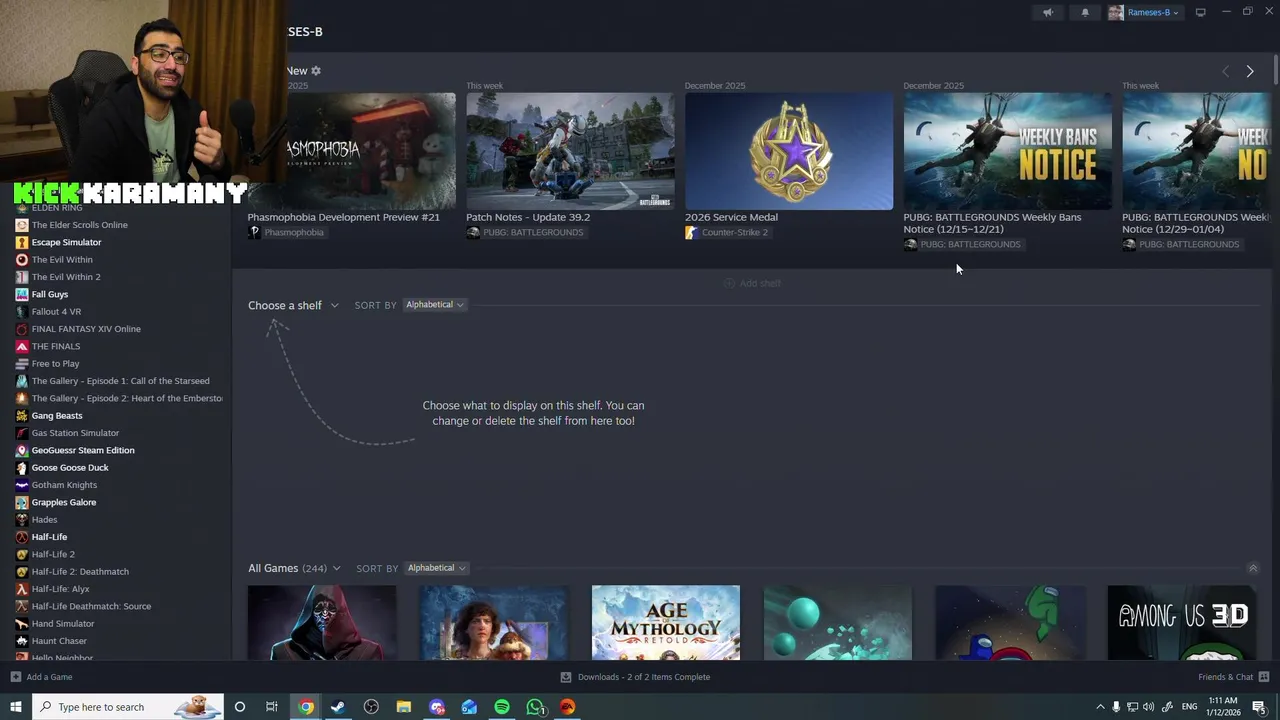Screen dimensions: 1280x720
Task: Select Hand Simulator in library list
Action: point(63,623)
